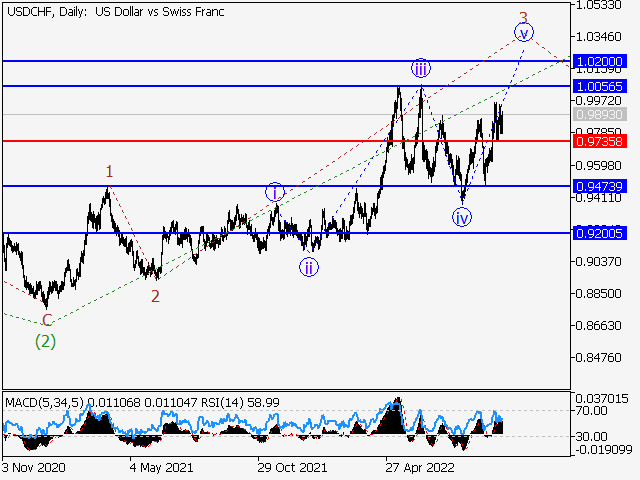Image resolution: width=640 pixels, height=480 pixels.
Task: Click the red wave 3 label
Action: (523, 17)
